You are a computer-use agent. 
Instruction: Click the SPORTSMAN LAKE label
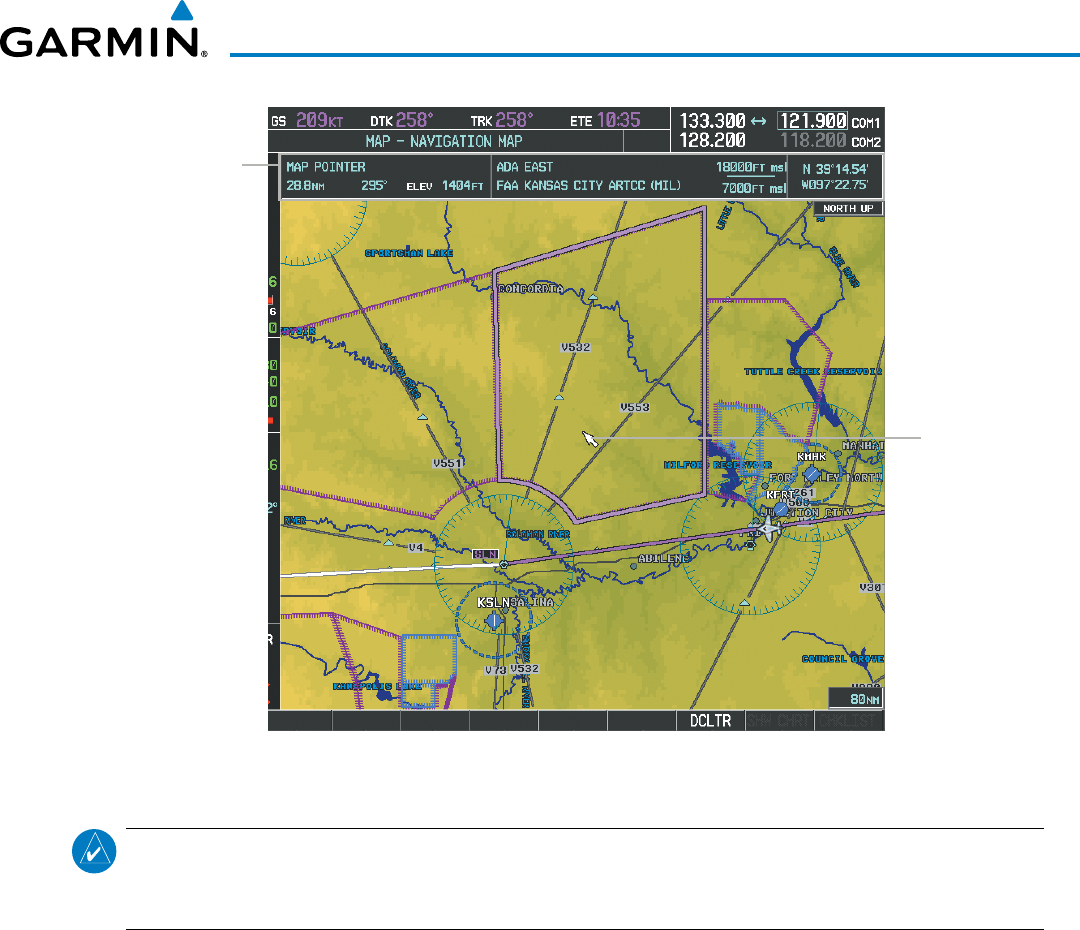[408, 253]
